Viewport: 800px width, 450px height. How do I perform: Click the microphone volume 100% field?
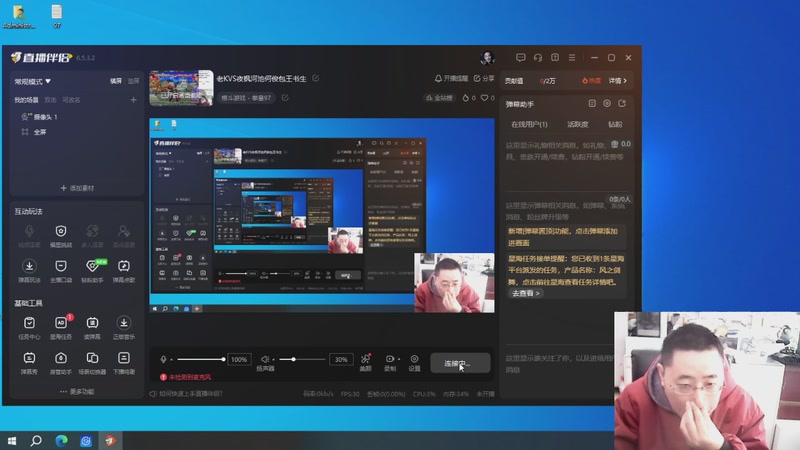click(x=239, y=360)
